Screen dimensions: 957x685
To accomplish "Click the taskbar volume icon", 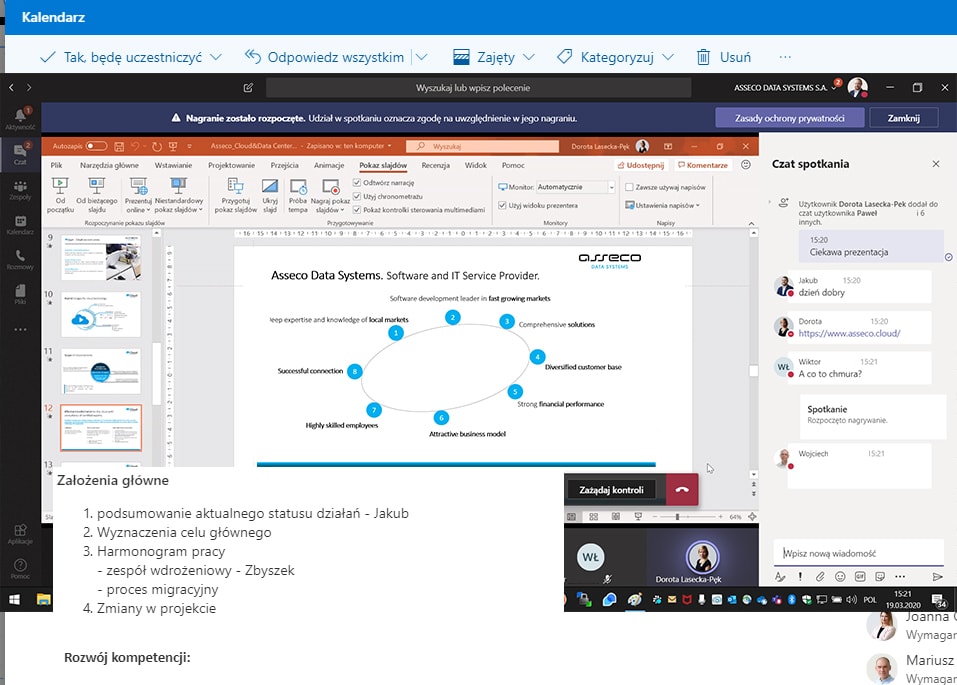I will click(851, 600).
